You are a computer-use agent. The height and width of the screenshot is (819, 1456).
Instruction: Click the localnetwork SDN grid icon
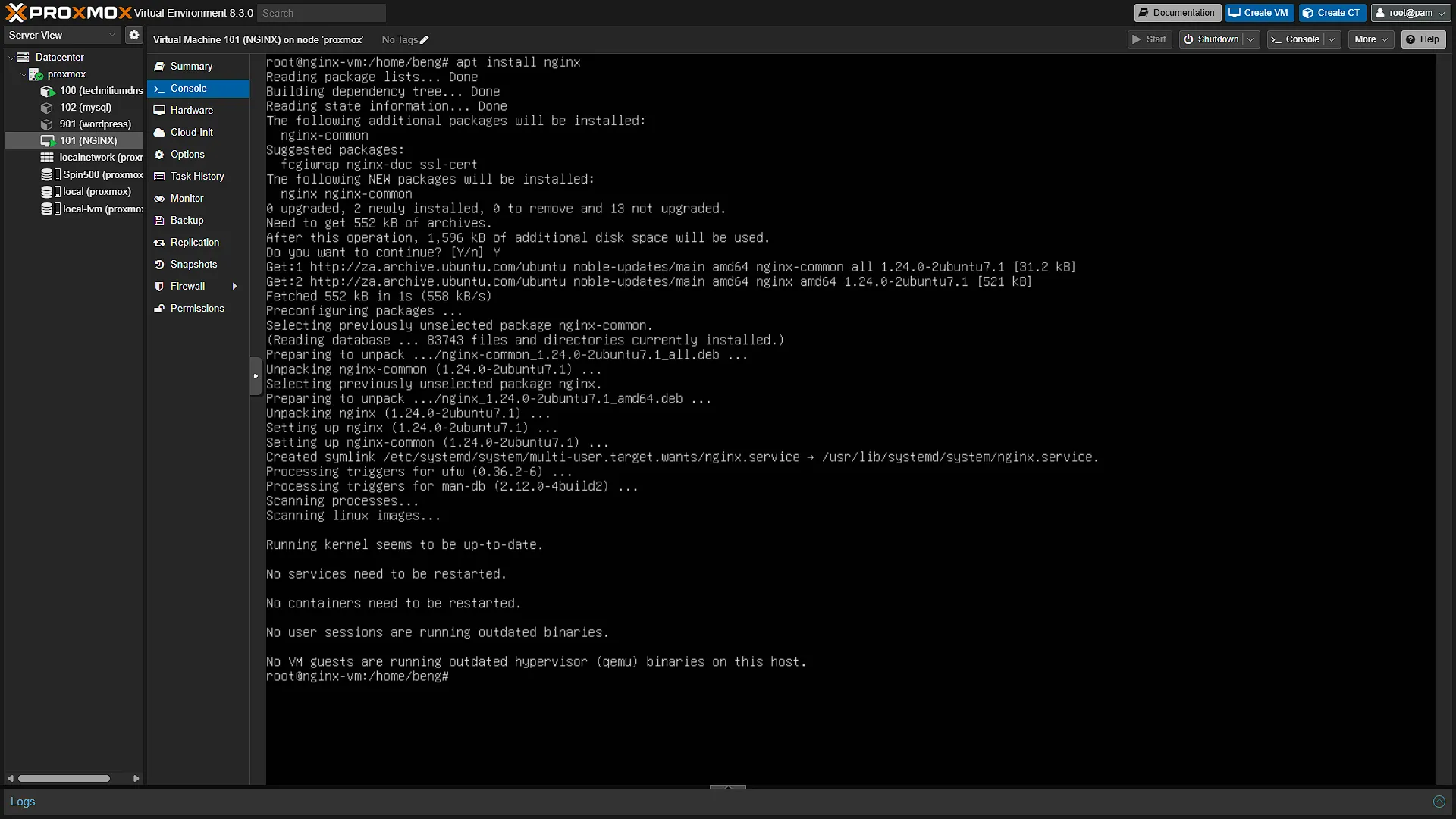(x=47, y=158)
